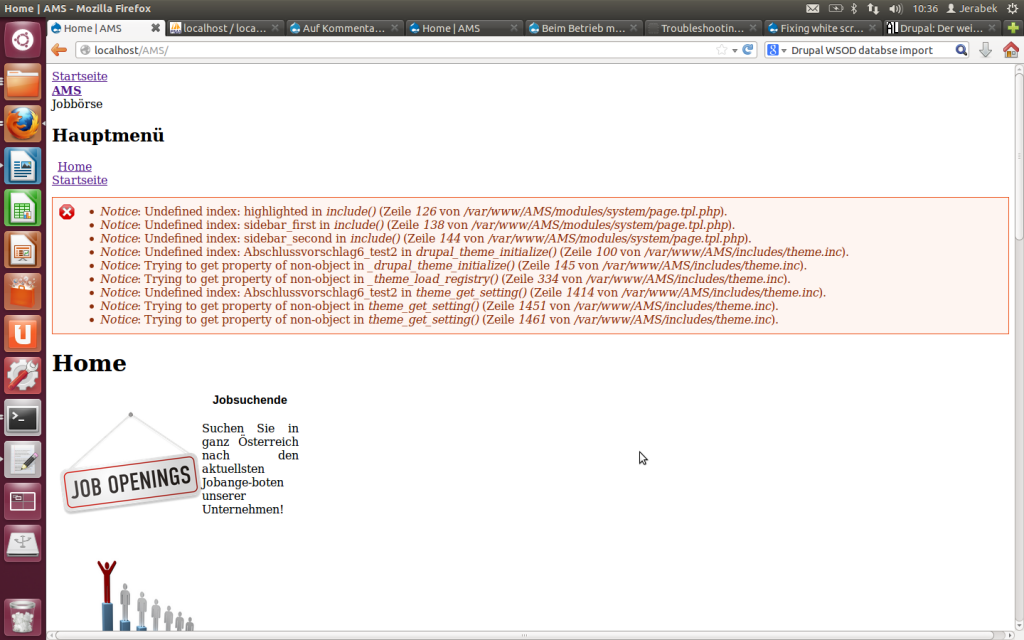Open the Jerabek user menu
Screen dimensions: 1024x640
[x=971, y=8]
